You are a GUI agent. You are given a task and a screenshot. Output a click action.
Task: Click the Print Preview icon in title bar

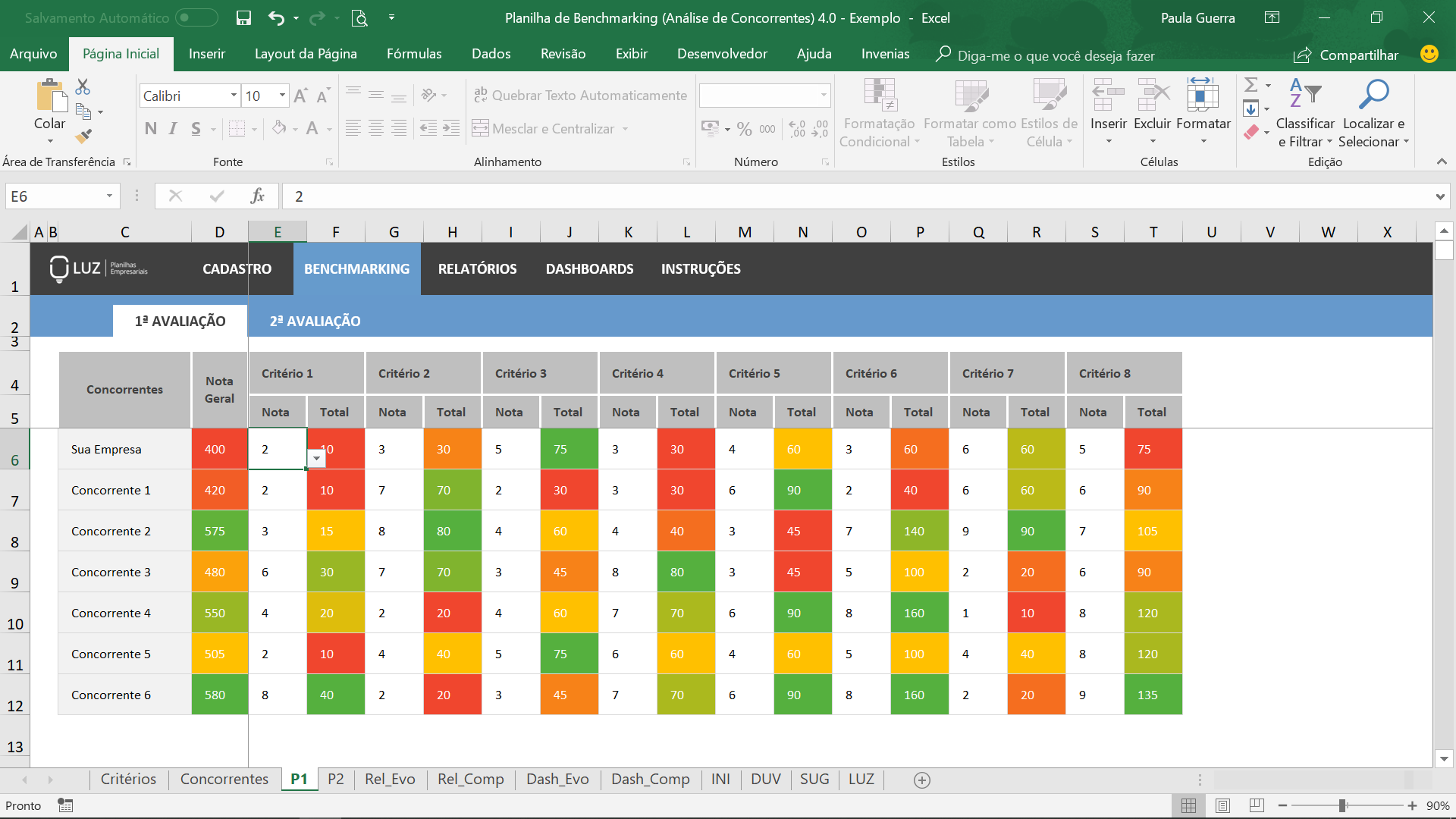pyautogui.click(x=359, y=18)
